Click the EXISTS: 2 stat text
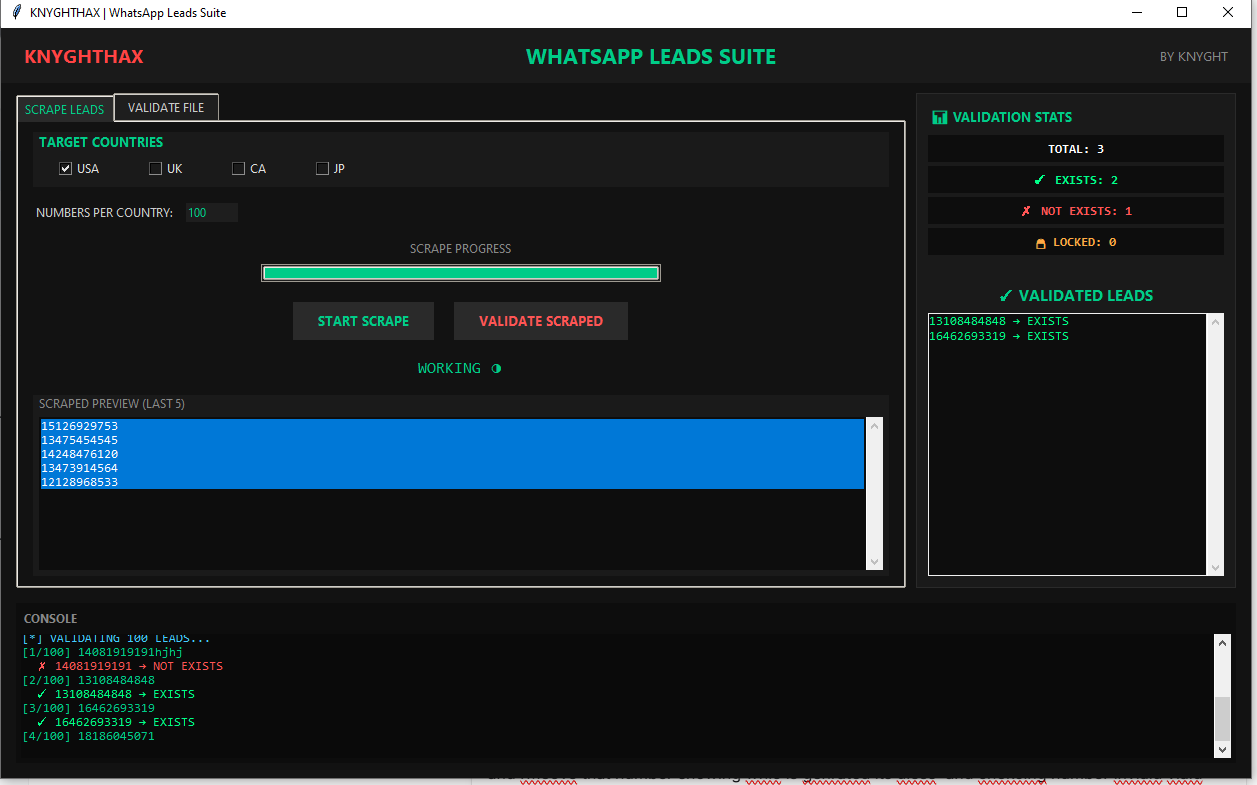1257x785 pixels. click(x=1087, y=180)
